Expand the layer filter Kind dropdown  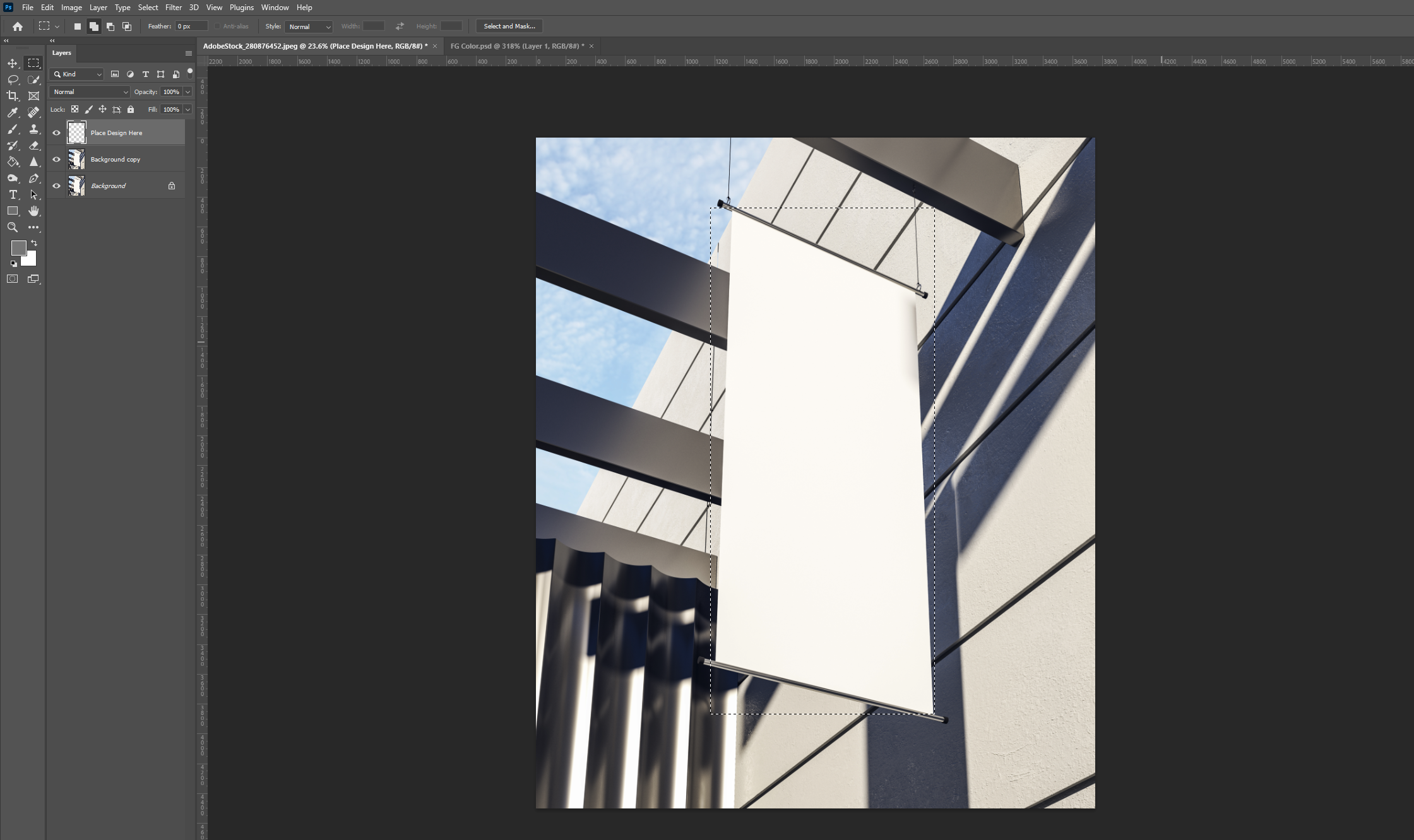[x=77, y=74]
